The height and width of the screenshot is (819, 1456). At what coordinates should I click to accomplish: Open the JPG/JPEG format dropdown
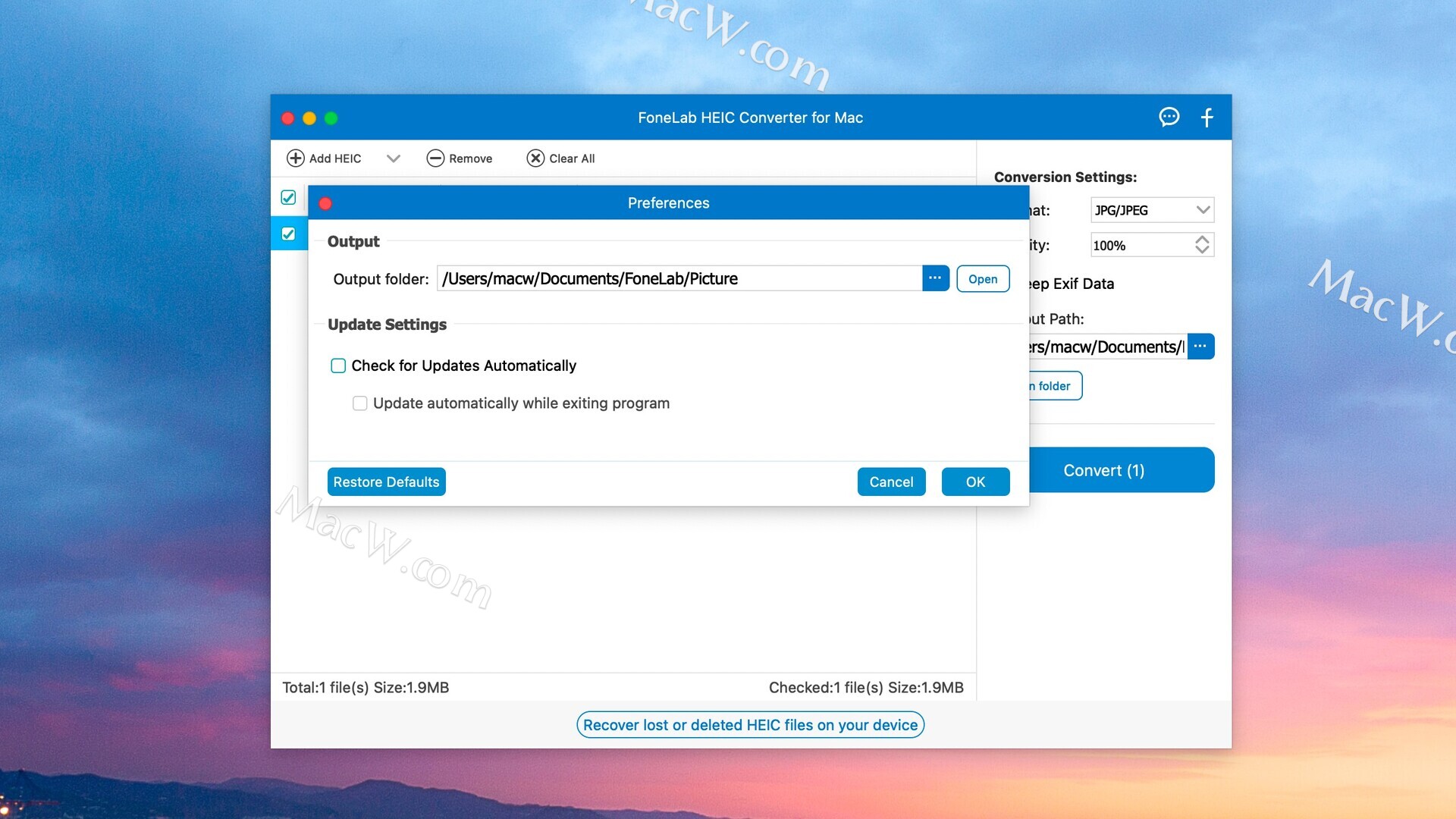pos(1152,210)
